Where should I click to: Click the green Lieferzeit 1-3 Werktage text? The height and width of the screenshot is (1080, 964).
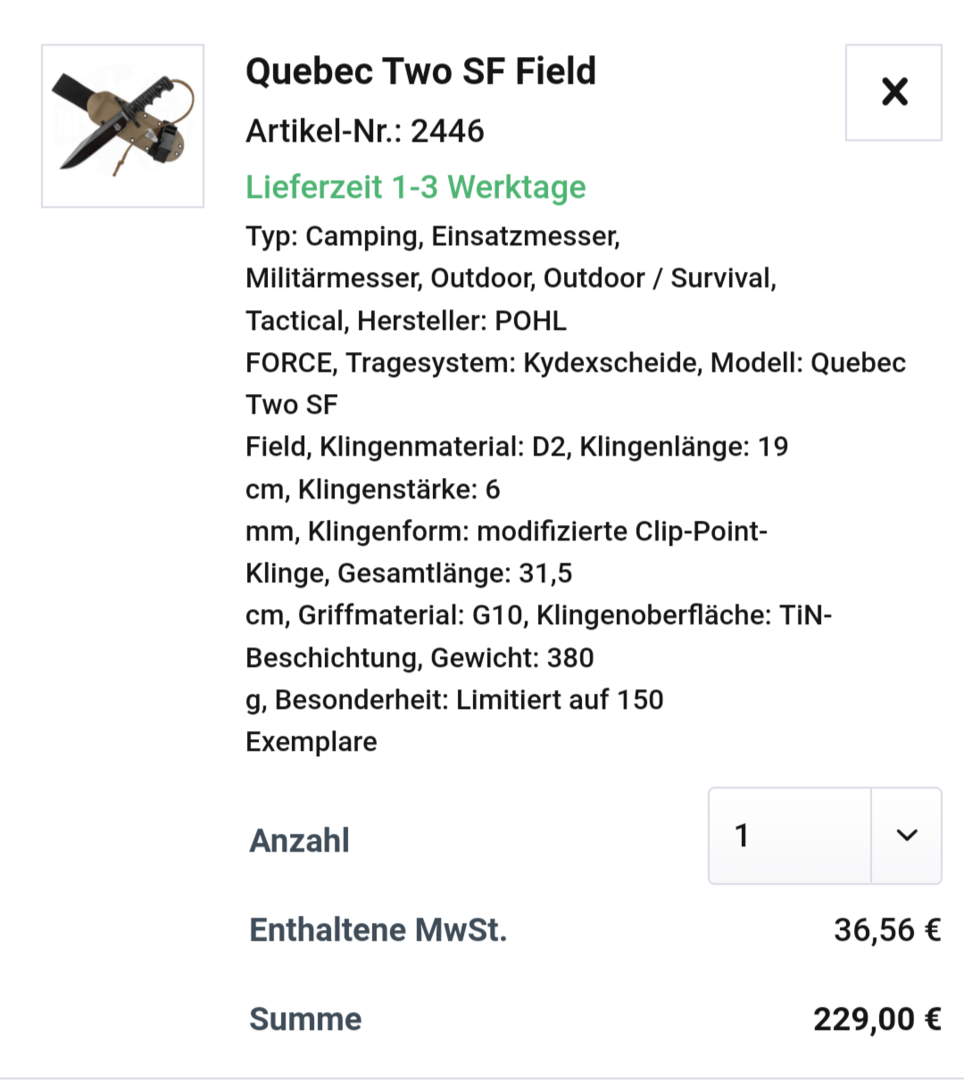point(415,187)
